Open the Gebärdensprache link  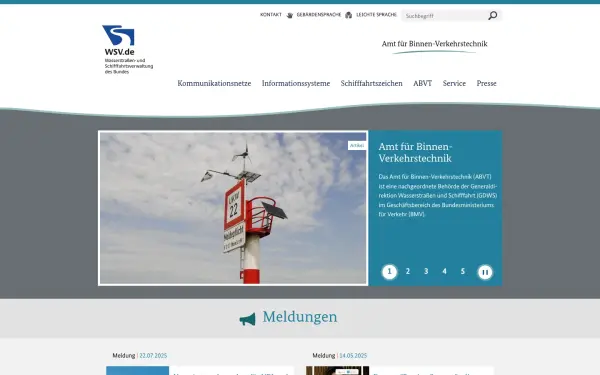pos(318,15)
